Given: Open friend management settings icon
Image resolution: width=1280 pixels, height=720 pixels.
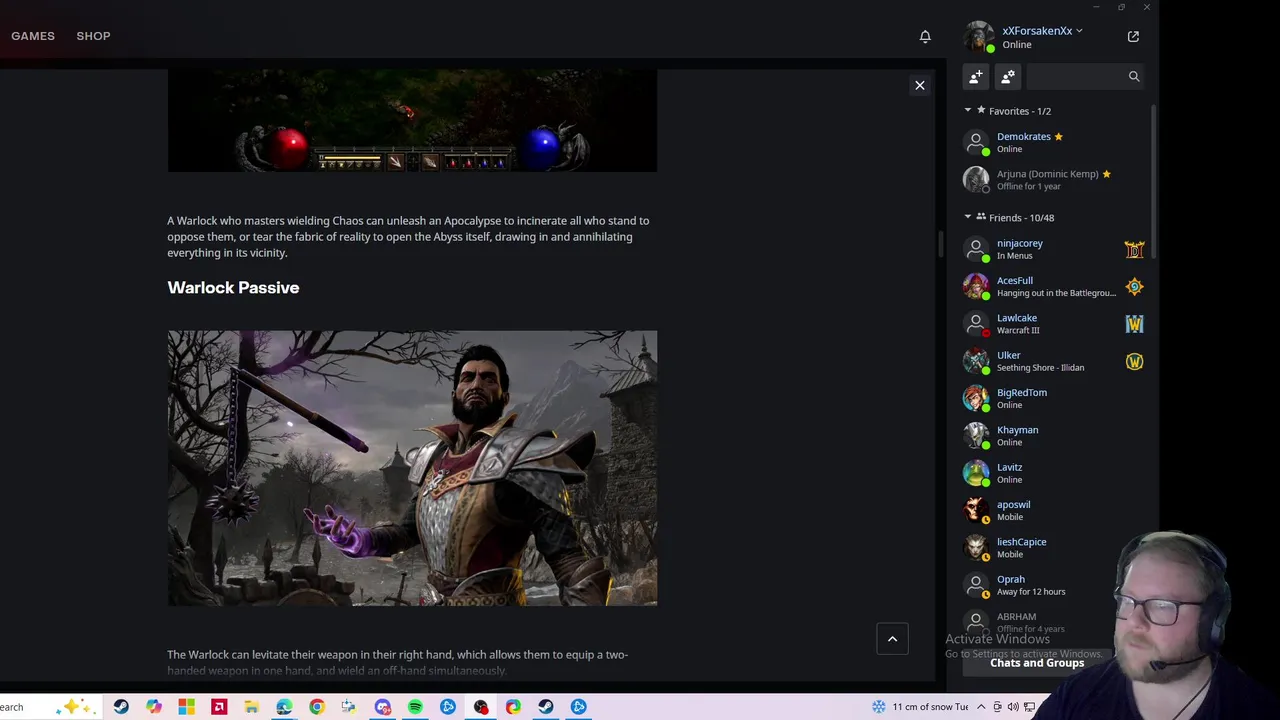Looking at the screenshot, I should tap(1008, 76).
